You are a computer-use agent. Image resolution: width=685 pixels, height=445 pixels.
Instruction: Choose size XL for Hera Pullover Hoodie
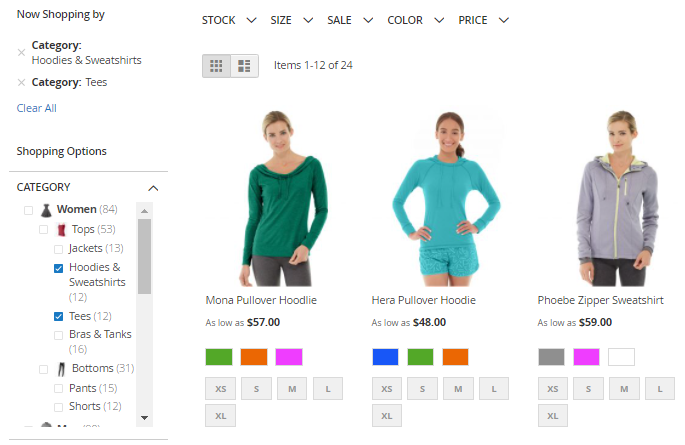387,416
